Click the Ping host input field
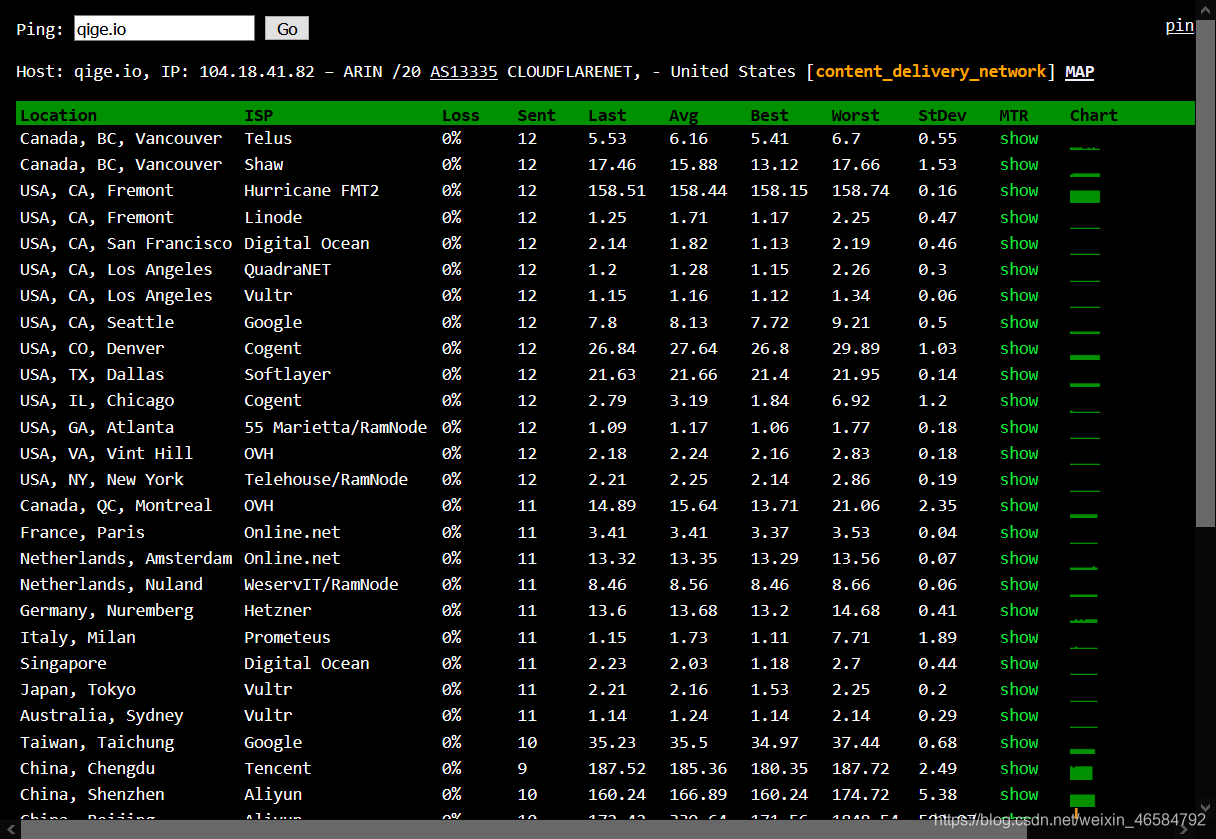The height and width of the screenshot is (839, 1216). coord(164,29)
